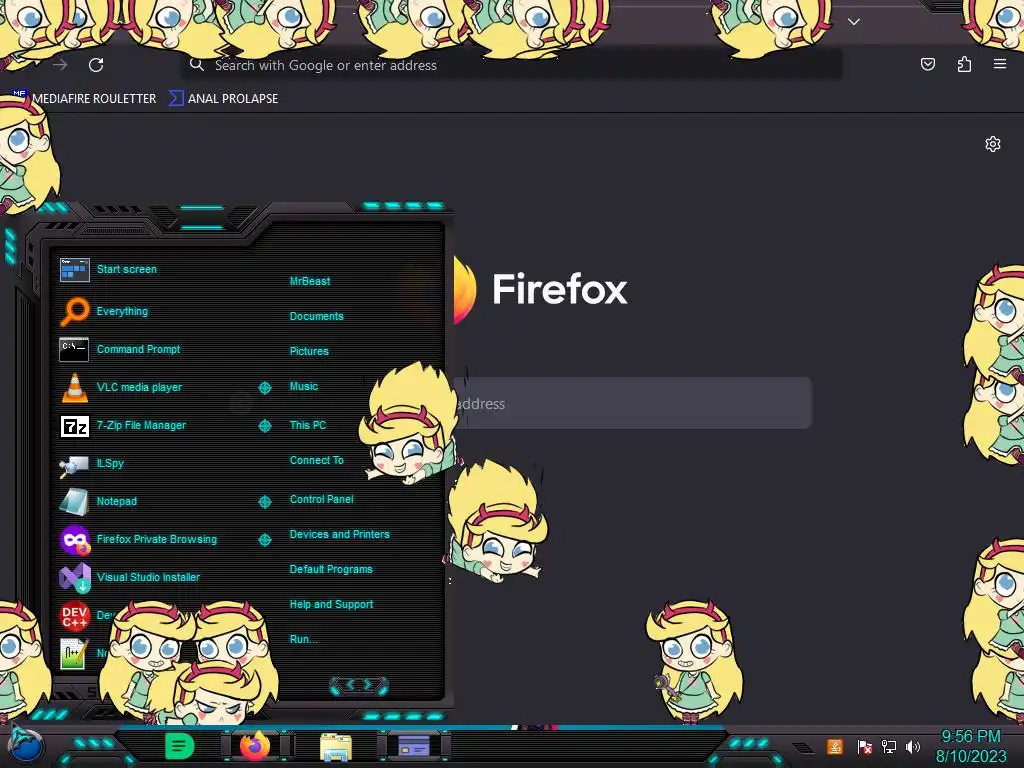Open This PC from start menu
Screen dimensions: 1024x768
pyautogui.click(x=308, y=424)
